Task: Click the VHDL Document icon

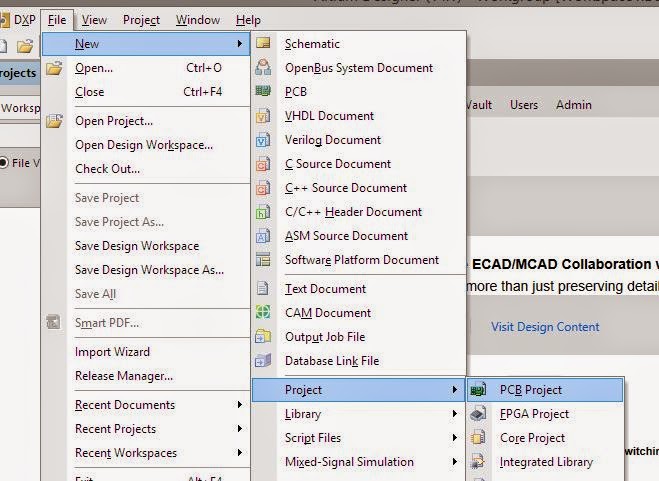Action: click(263, 116)
